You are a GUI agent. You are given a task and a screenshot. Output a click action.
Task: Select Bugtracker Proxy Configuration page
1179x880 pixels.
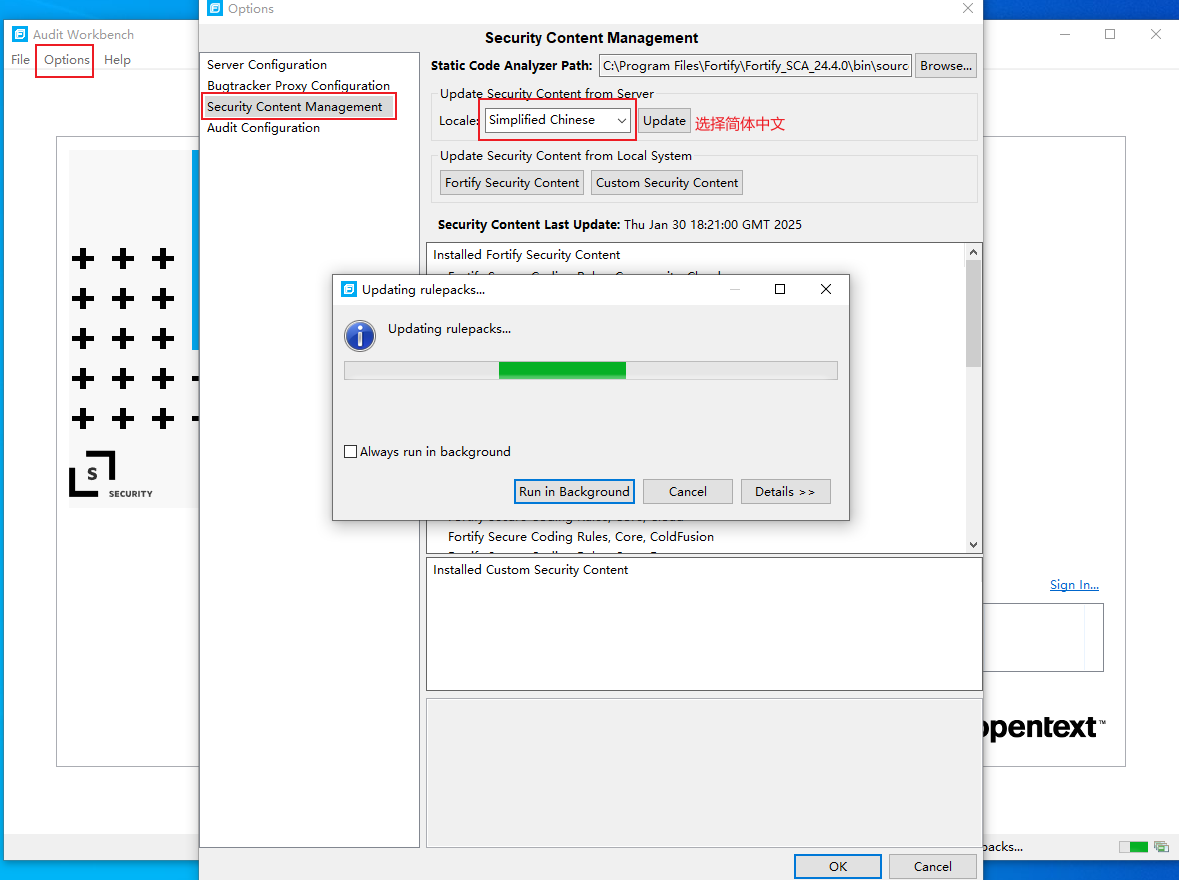click(x=299, y=86)
